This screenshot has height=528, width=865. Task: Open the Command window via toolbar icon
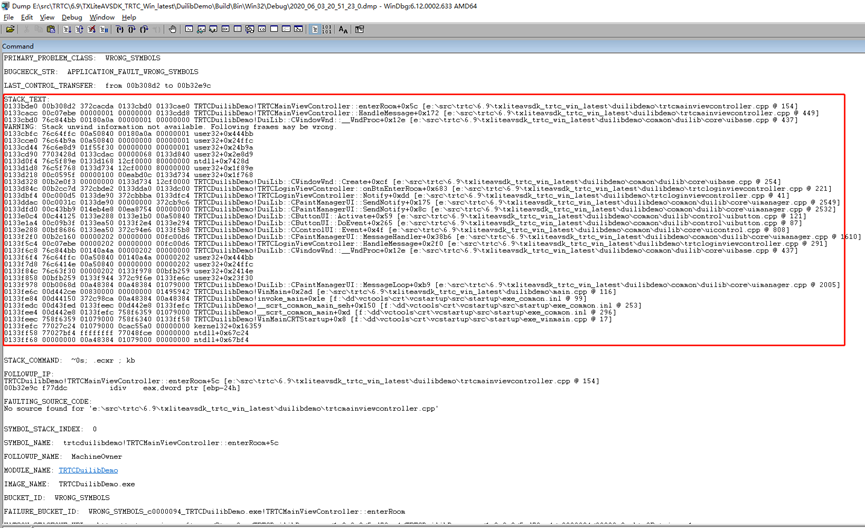[x=189, y=29]
